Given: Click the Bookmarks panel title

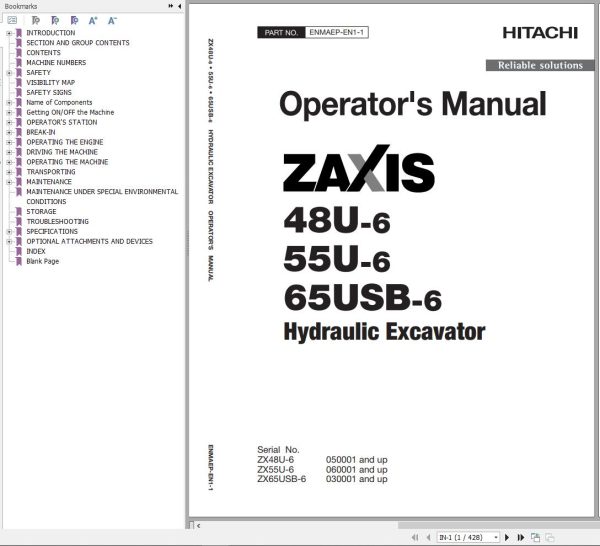Looking at the screenshot, I should (x=21, y=7).
